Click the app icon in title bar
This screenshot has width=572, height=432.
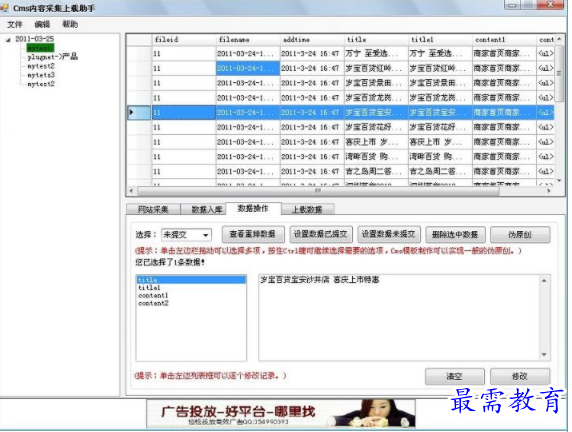click(4, 7)
